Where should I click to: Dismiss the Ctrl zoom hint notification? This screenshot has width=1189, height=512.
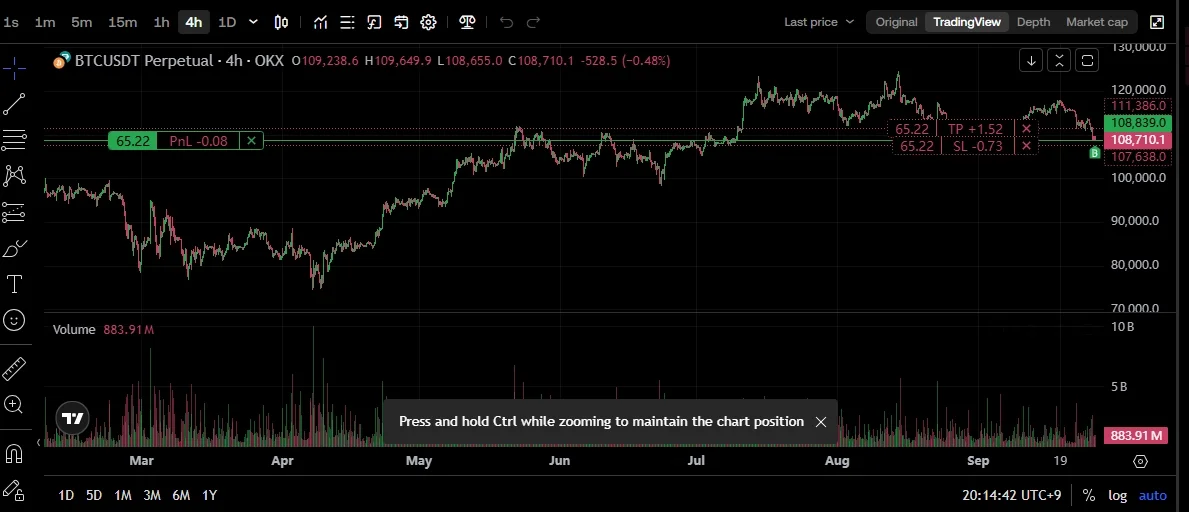[x=821, y=422]
